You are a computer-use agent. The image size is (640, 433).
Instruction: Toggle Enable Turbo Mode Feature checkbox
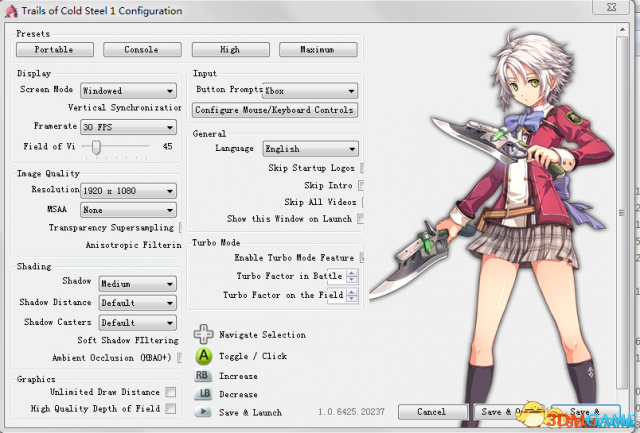point(362,258)
